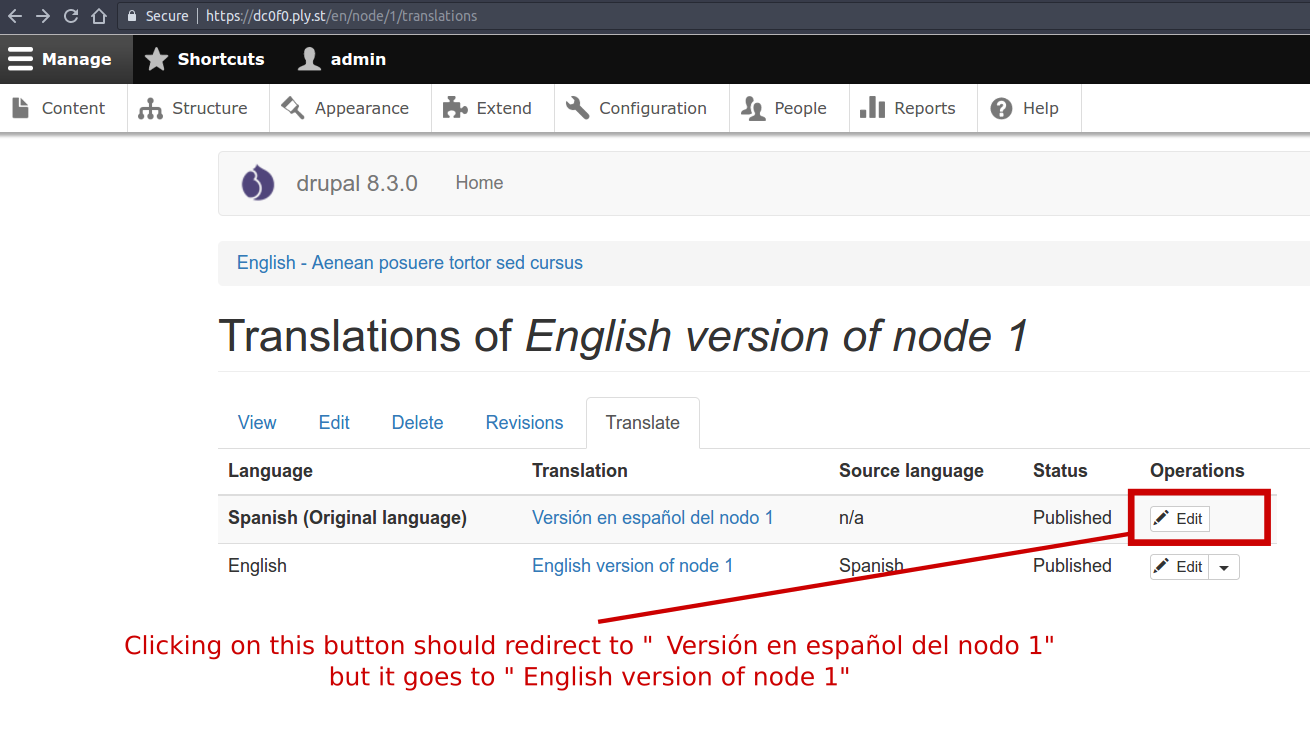Click the Drupal 8.3.0 site logo

(258, 183)
